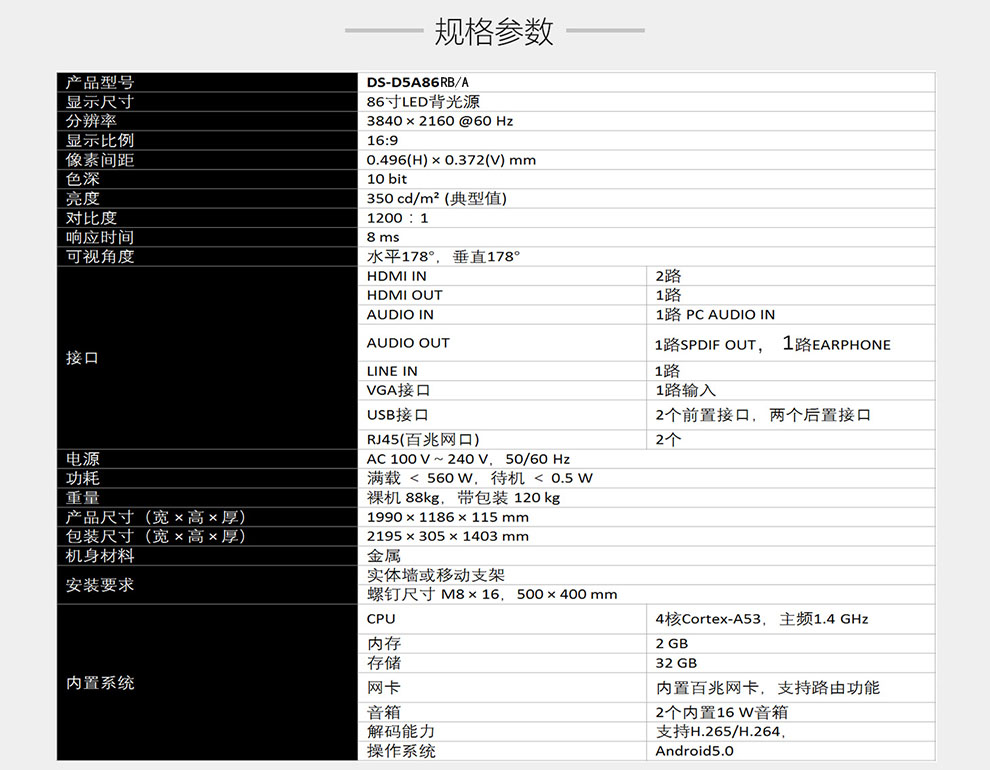Click the 实体墙或移动支架 value
The image size is (990, 770).
(x=436, y=576)
